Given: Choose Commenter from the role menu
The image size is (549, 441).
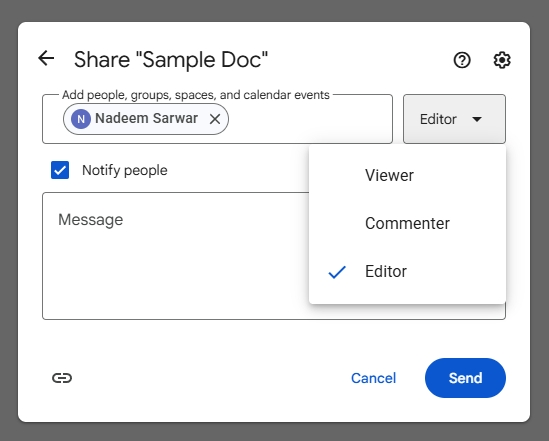Looking at the screenshot, I should coord(407,223).
